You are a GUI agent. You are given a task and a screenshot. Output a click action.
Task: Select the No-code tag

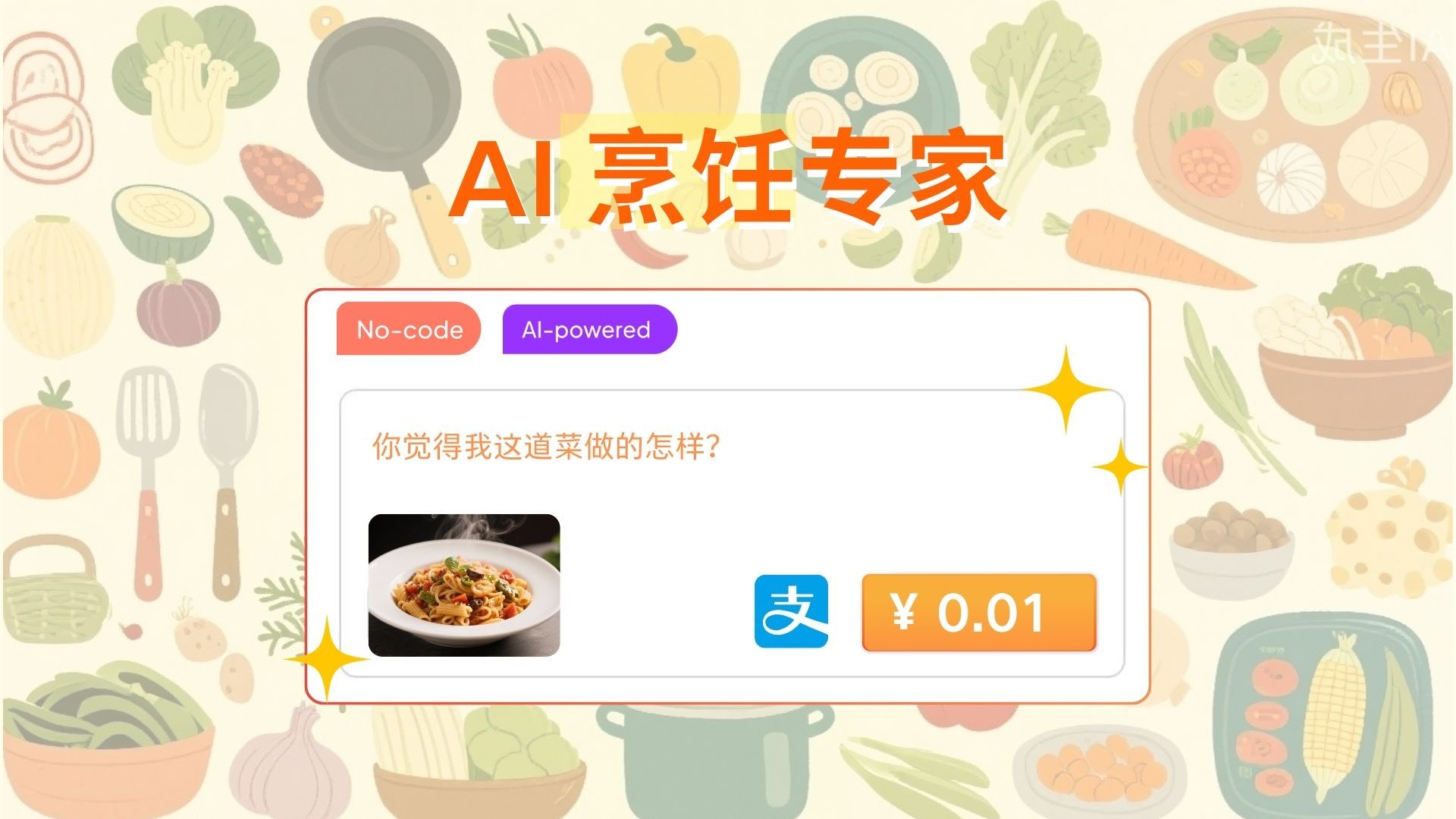(409, 329)
